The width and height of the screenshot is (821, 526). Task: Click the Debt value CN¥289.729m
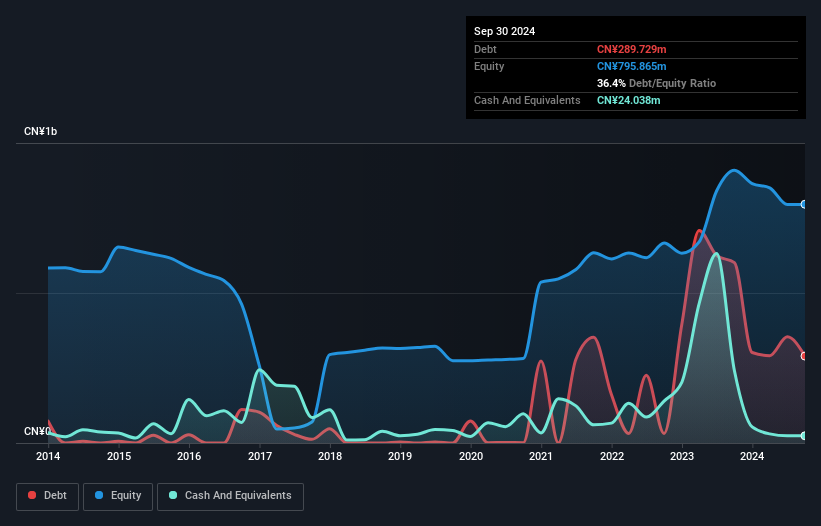click(631, 49)
